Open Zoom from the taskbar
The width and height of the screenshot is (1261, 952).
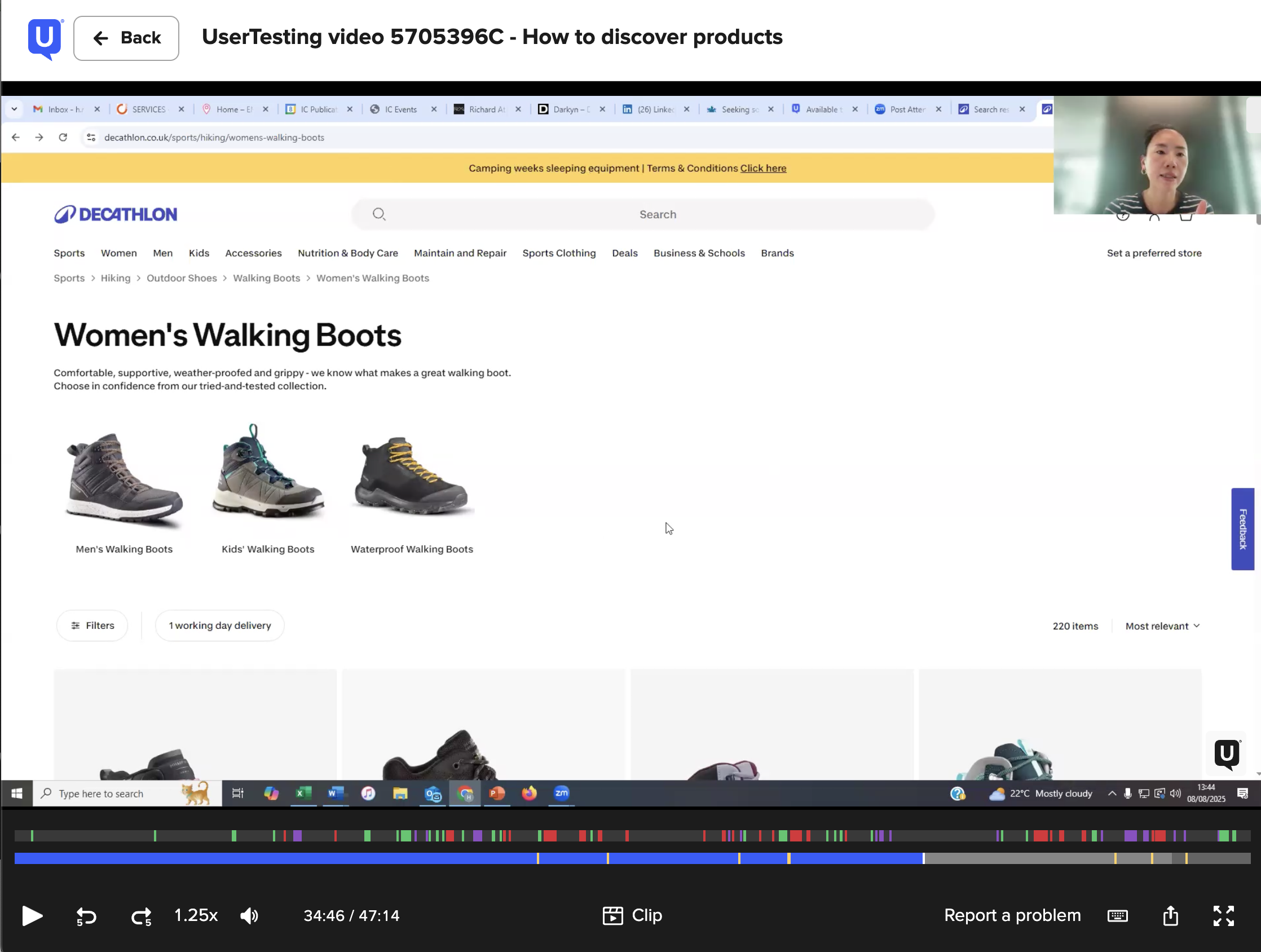tap(562, 793)
